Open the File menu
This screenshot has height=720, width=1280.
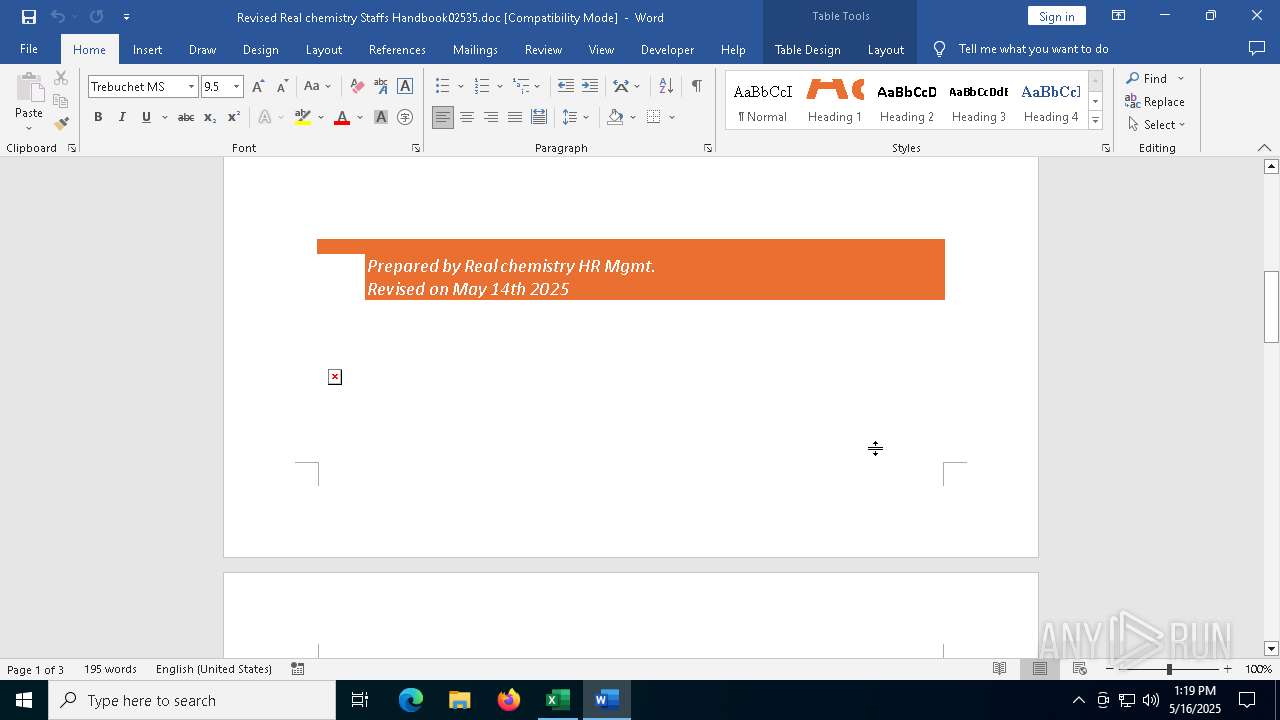[29, 49]
